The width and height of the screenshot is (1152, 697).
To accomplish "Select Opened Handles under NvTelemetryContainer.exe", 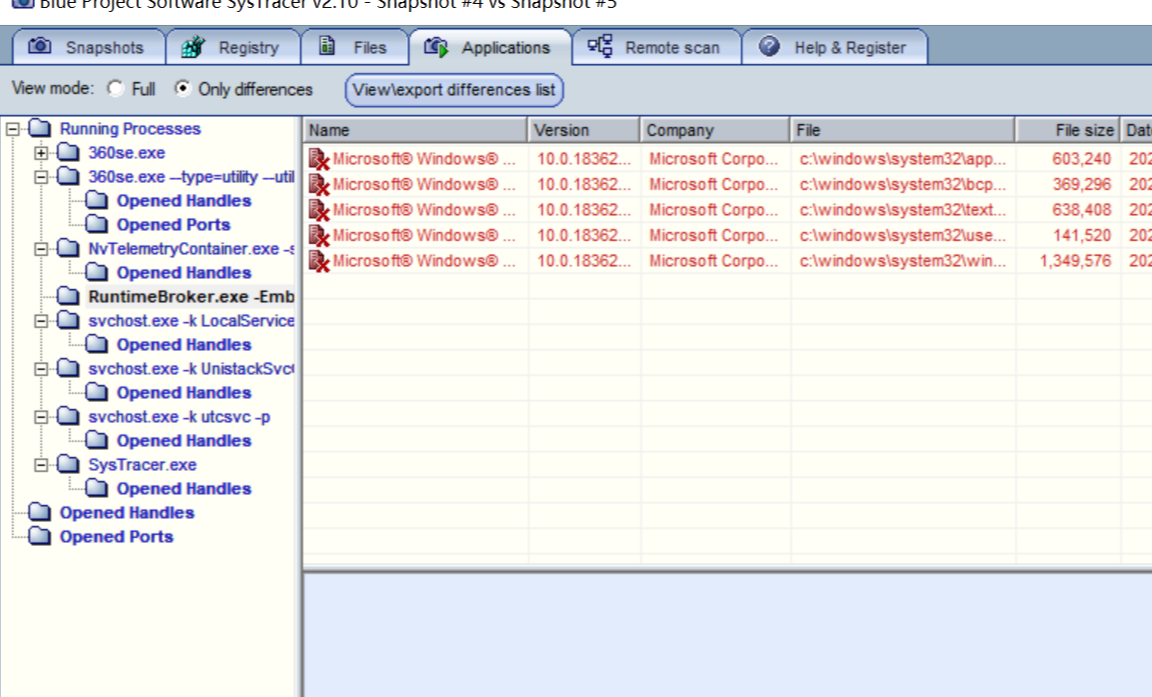I will (x=184, y=272).
